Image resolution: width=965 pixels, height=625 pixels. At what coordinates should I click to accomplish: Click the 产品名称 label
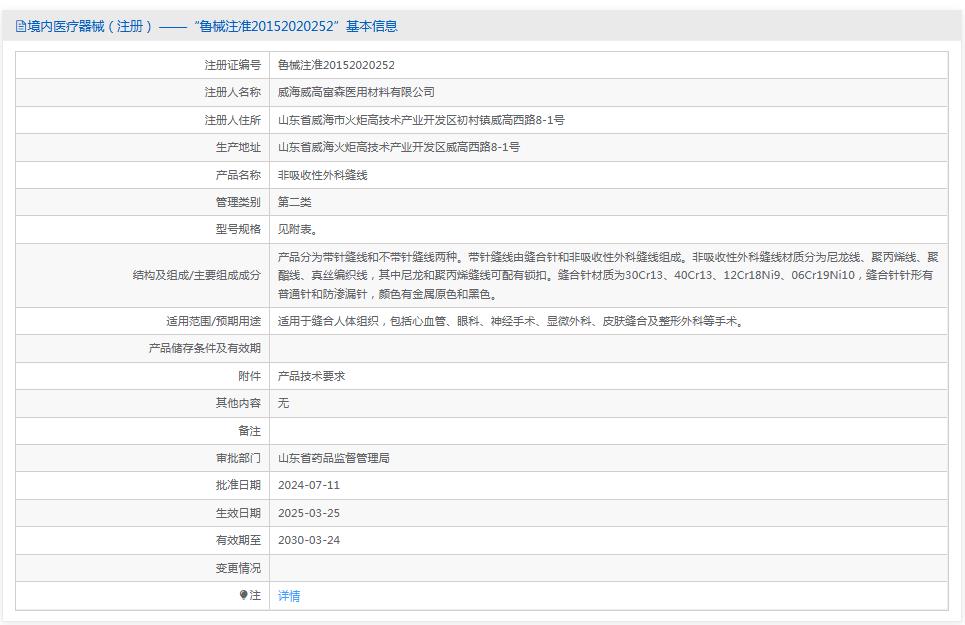(238, 175)
